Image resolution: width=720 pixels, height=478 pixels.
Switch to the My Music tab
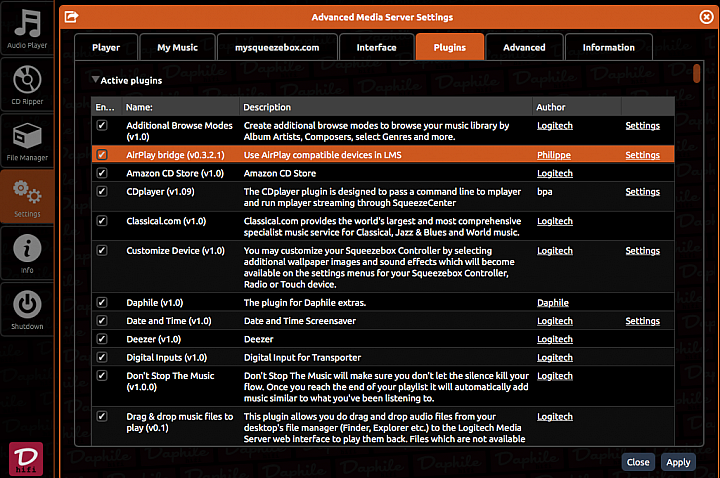point(177,47)
